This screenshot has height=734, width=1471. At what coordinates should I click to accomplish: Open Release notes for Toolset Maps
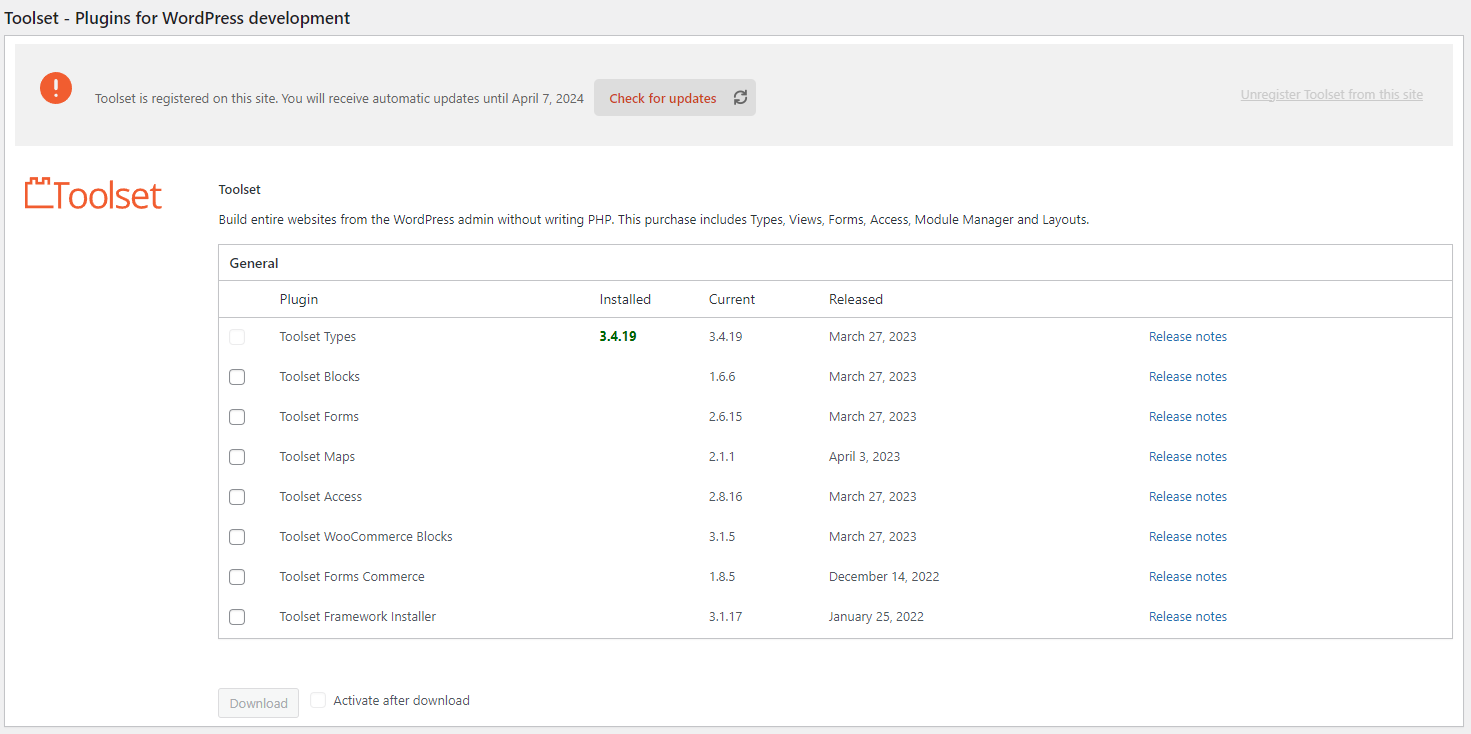1188,457
